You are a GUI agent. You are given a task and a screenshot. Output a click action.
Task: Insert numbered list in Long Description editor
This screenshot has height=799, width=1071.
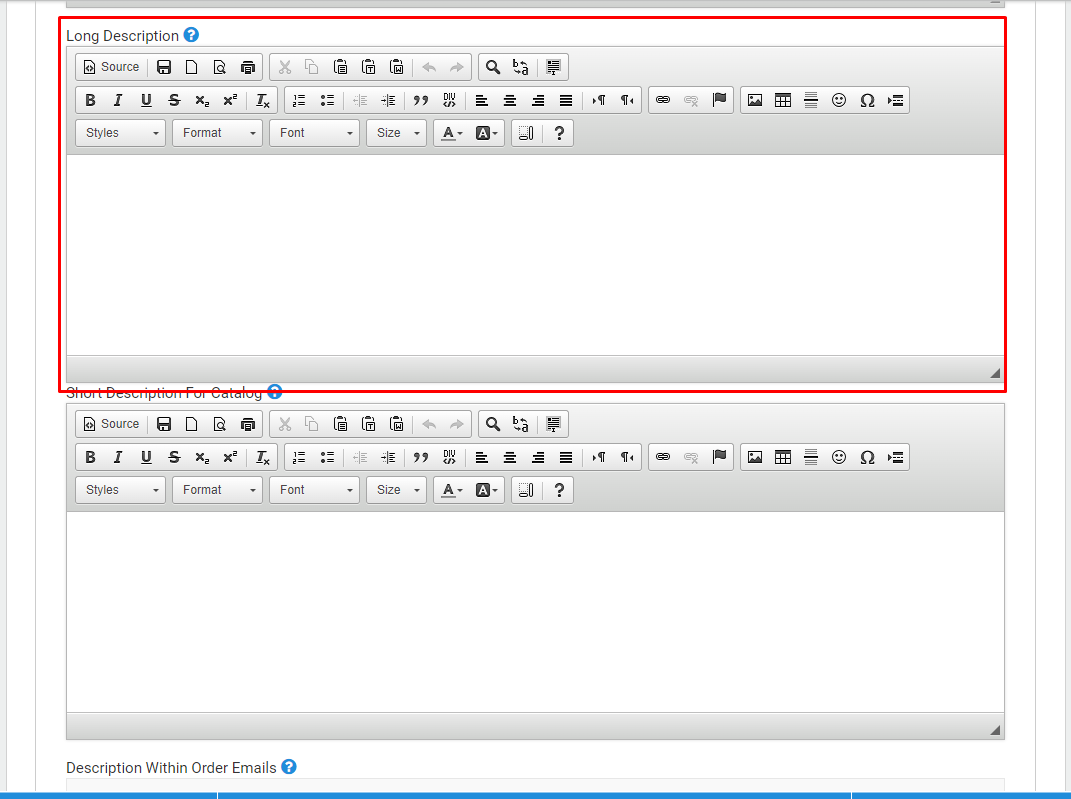pyautogui.click(x=299, y=100)
